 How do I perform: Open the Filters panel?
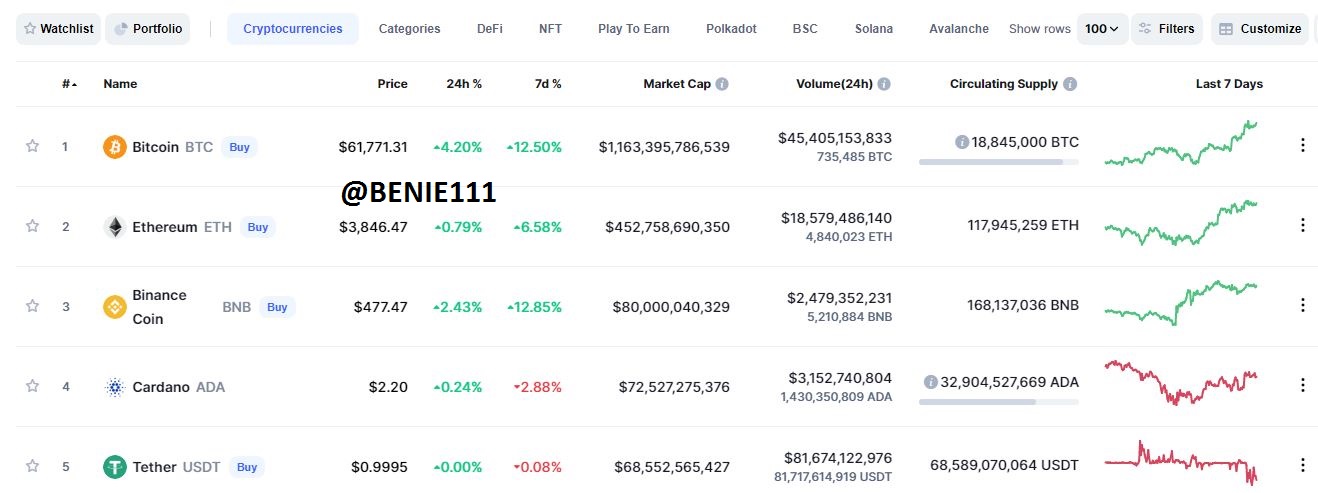coord(1166,29)
